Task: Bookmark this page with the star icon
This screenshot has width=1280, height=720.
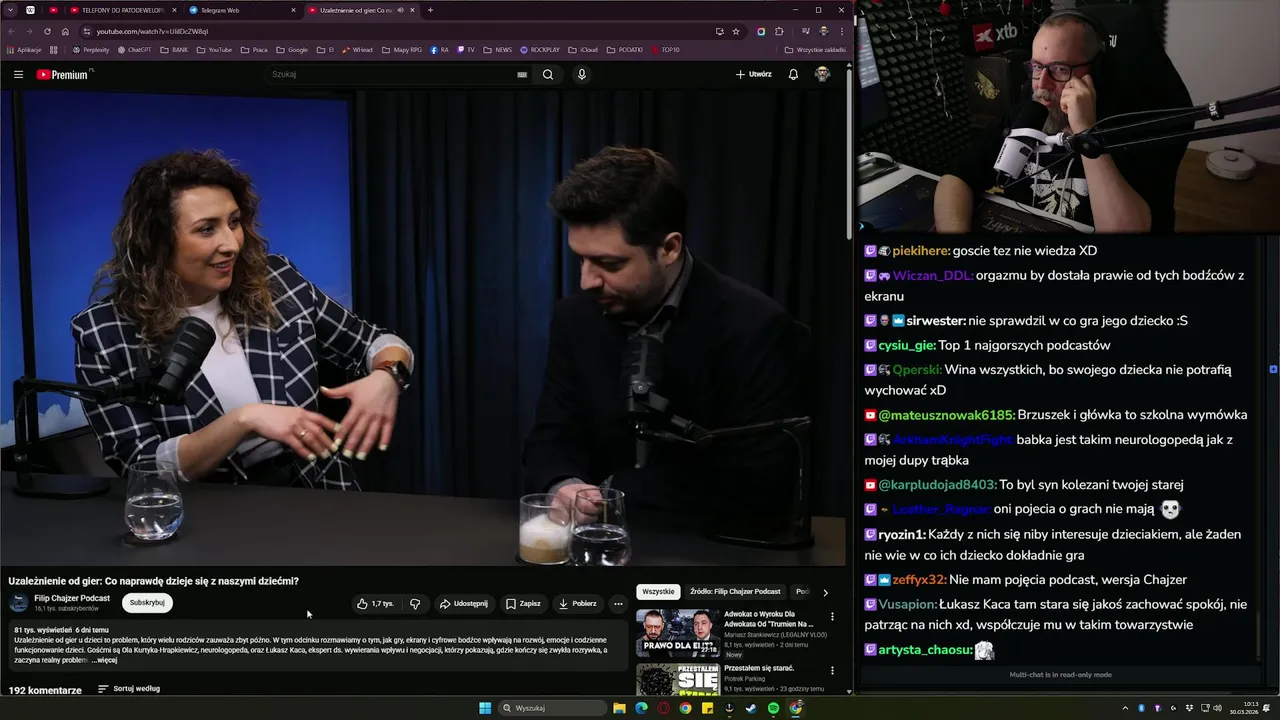Action: tap(736, 31)
